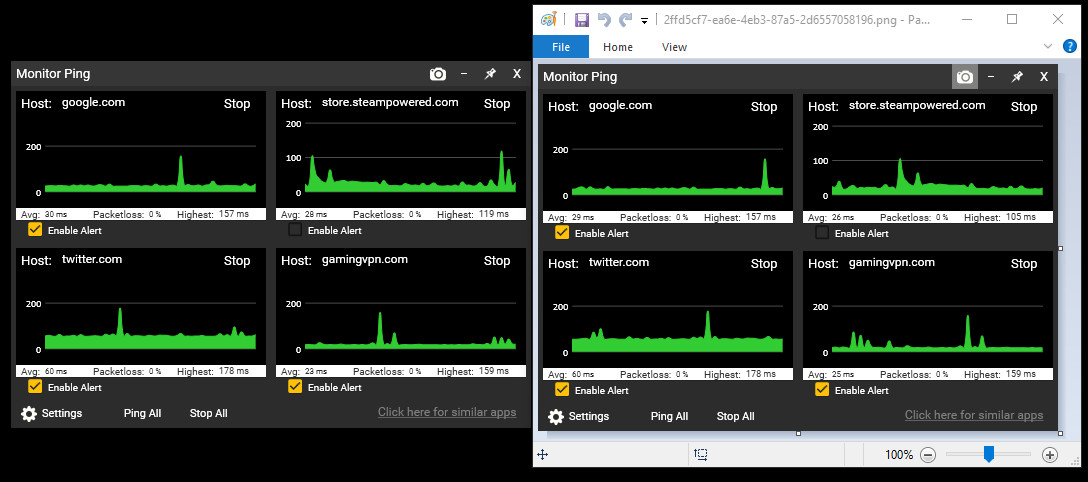Open the File menu in Paint
The height and width of the screenshot is (482, 1088).
click(561, 47)
